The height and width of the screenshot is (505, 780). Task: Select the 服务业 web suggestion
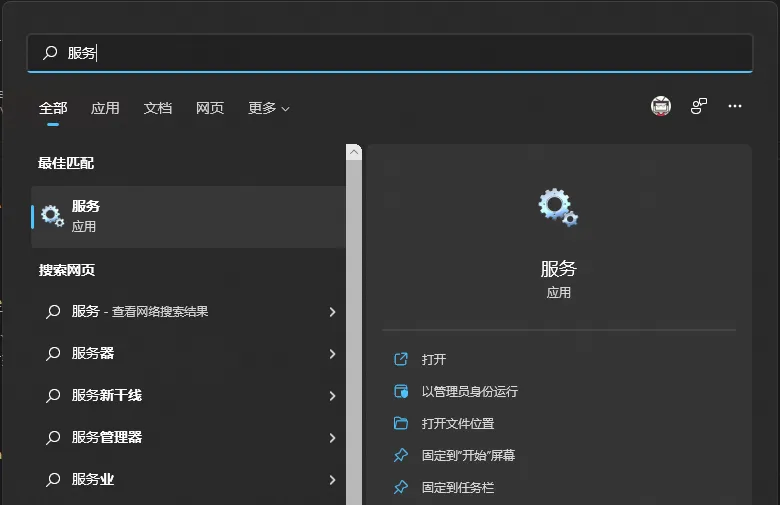tap(189, 479)
